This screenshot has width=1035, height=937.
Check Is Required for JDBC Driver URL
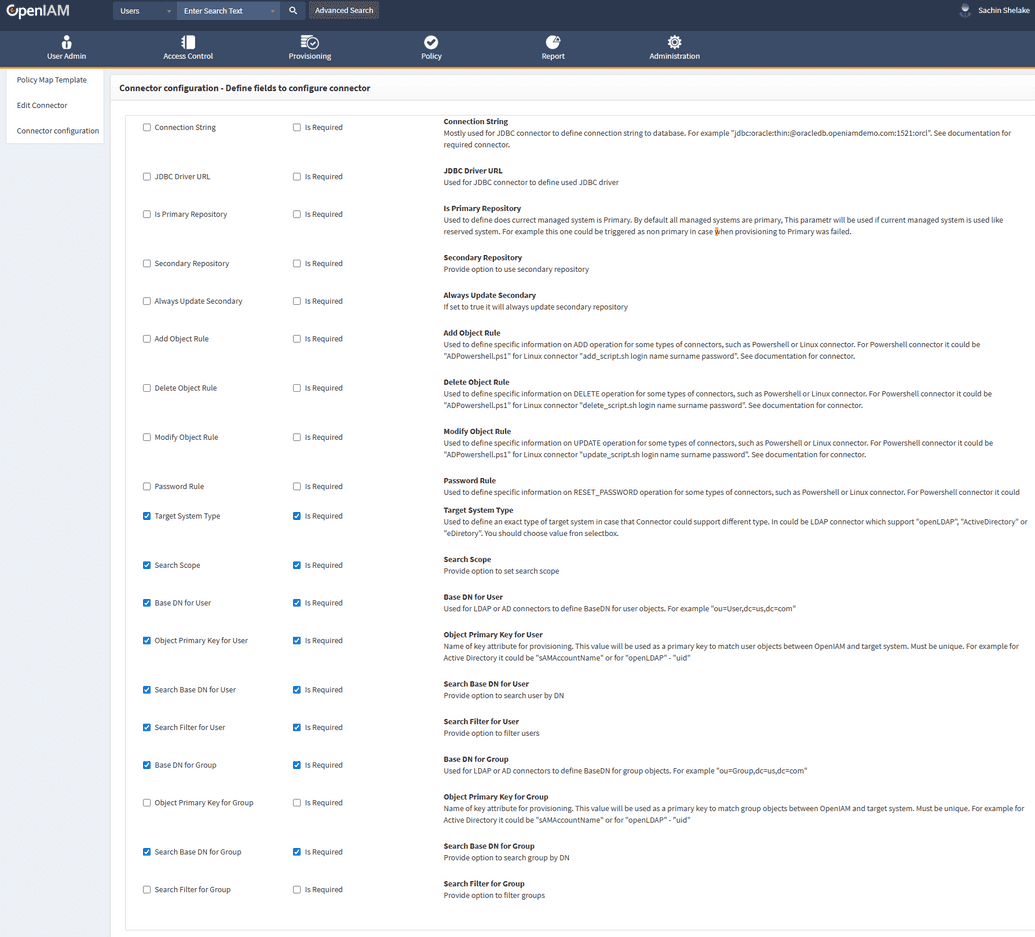[x=296, y=176]
